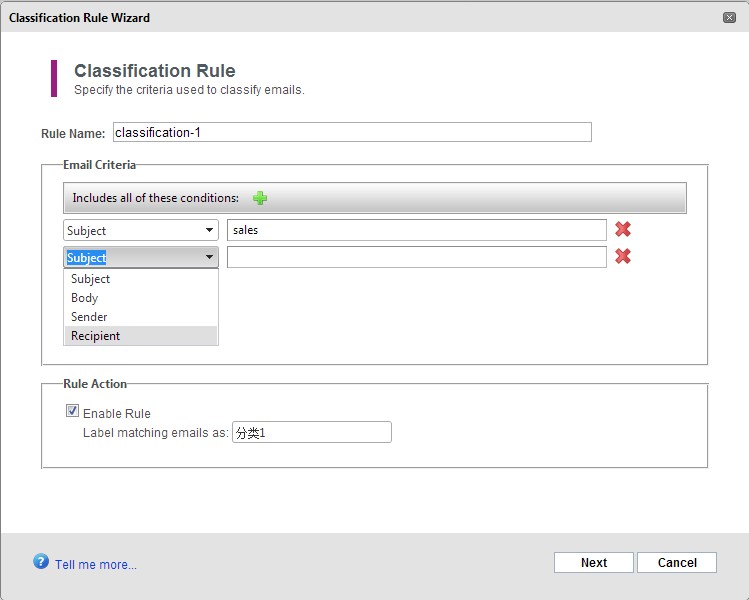The image size is (749, 600).
Task: Add a new condition with green plus icon
Action: pos(260,198)
